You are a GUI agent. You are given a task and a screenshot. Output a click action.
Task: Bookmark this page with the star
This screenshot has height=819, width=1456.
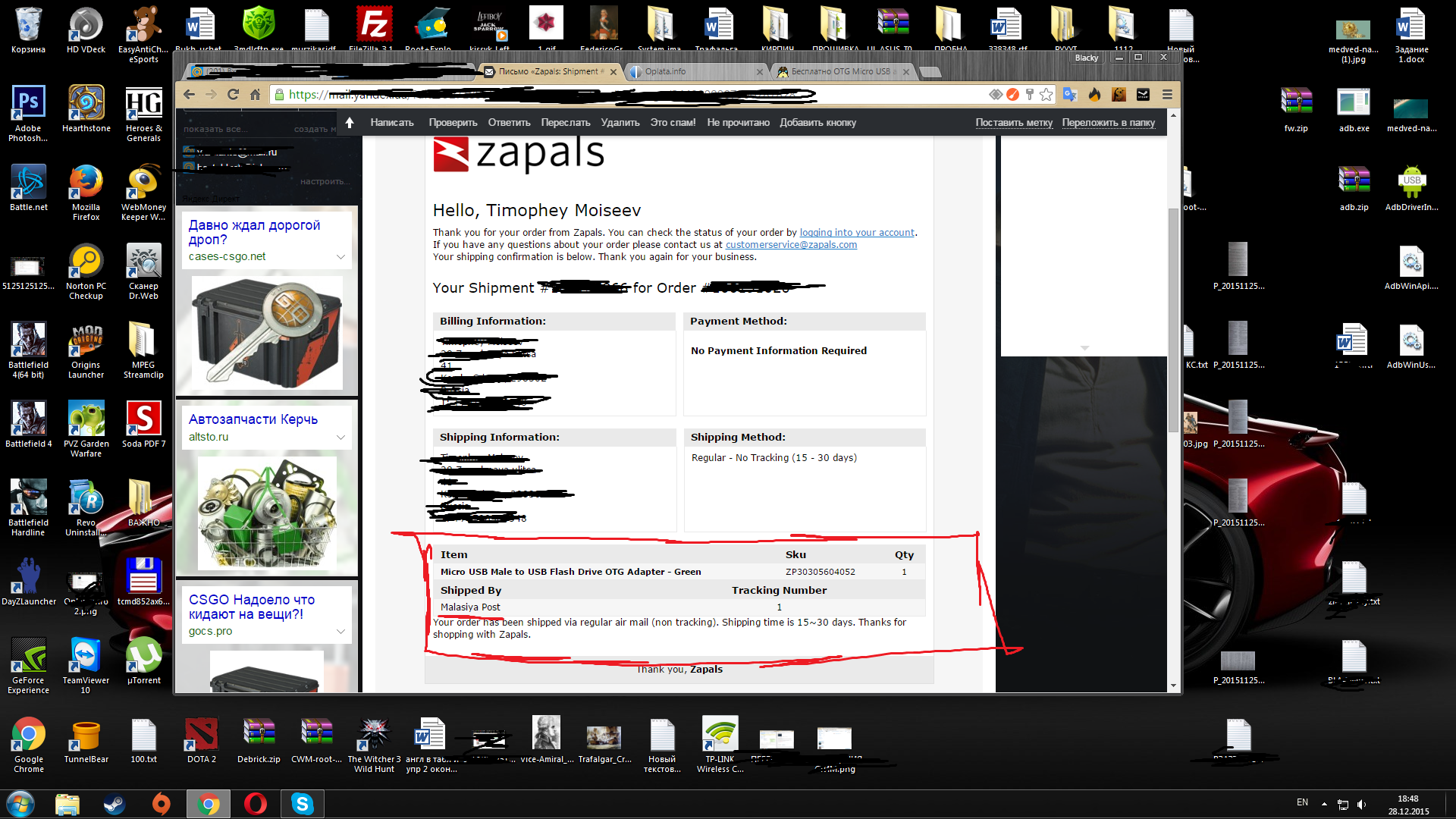1046,95
